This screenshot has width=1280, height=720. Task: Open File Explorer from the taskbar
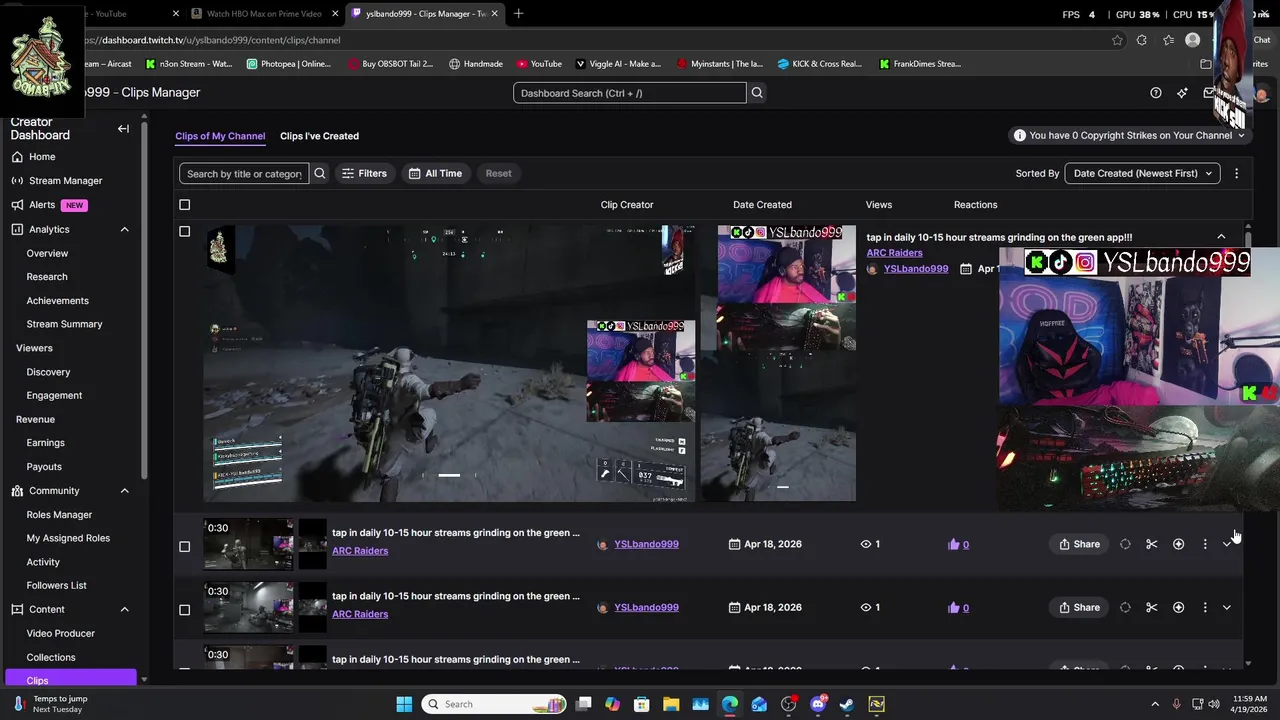671,705
